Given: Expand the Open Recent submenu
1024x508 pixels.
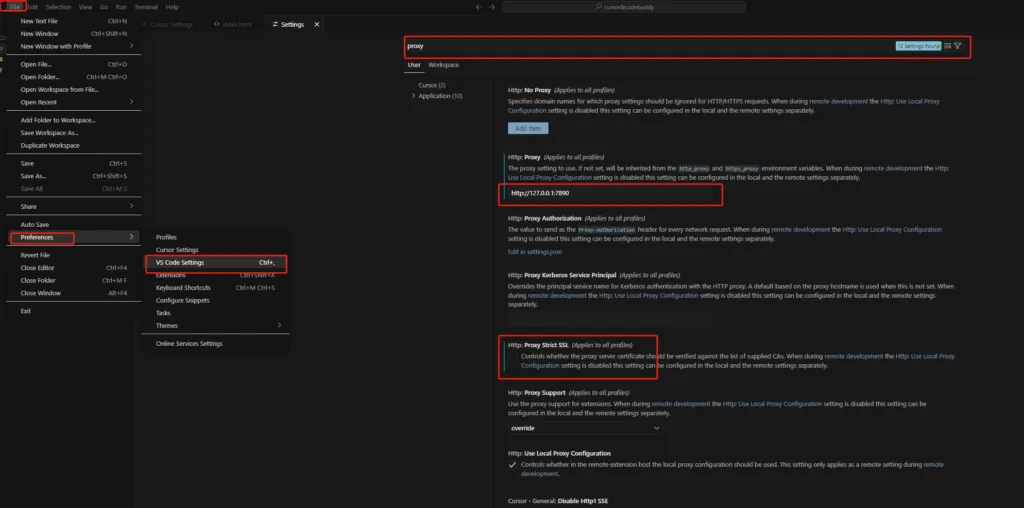Looking at the screenshot, I should coord(131,103).
